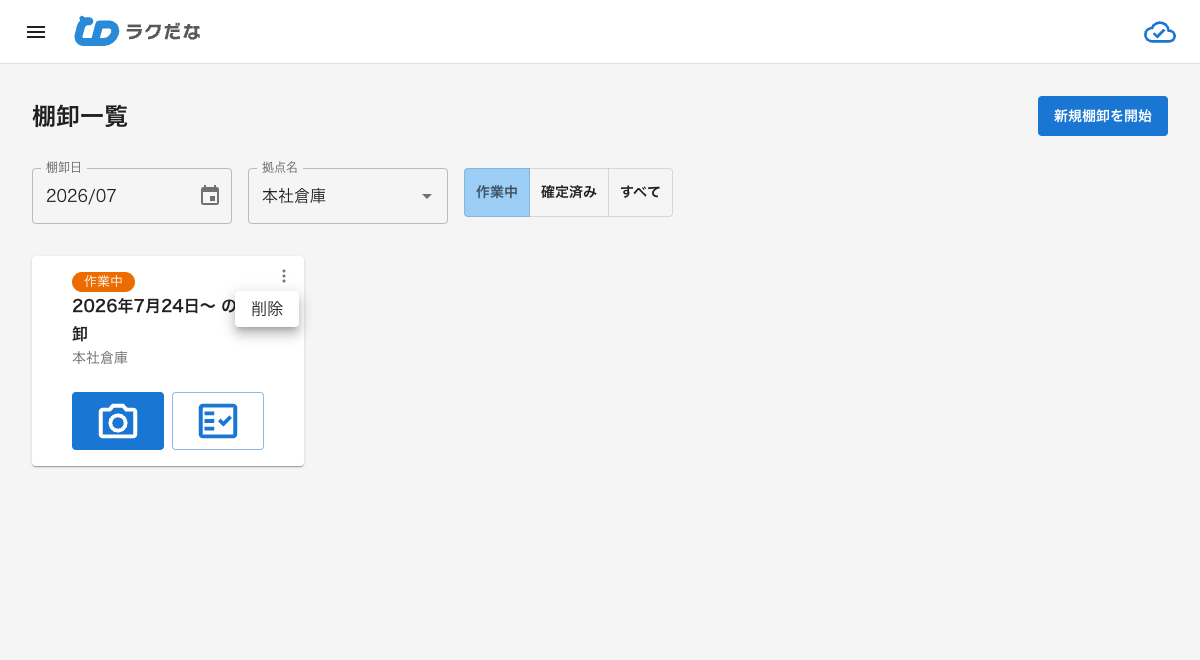This screenshot has width=1200, height=660.
Task: Select the 作業中 filter toggle
Action: 497,192
